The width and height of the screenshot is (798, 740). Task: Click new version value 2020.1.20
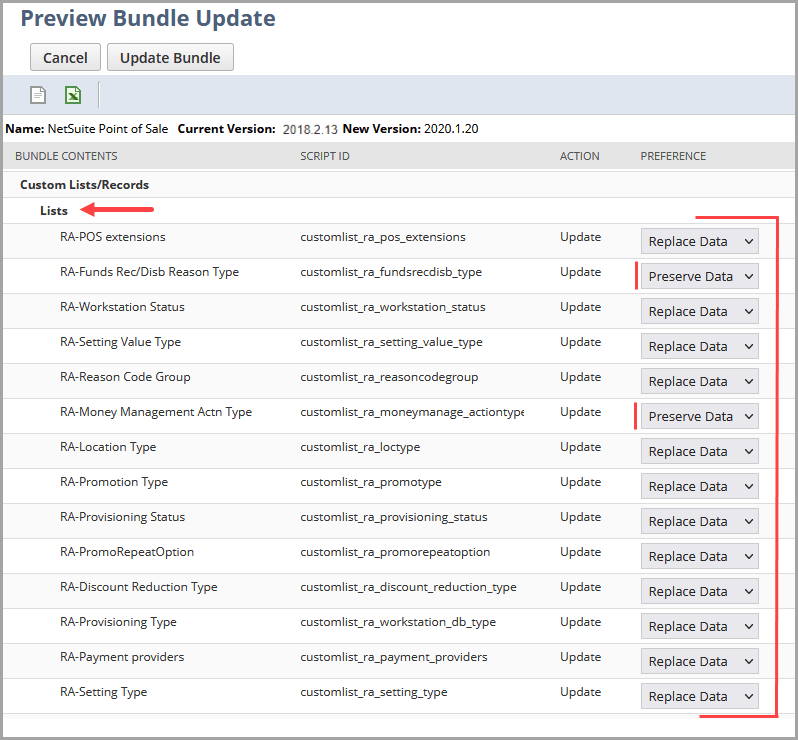[451, 129]
